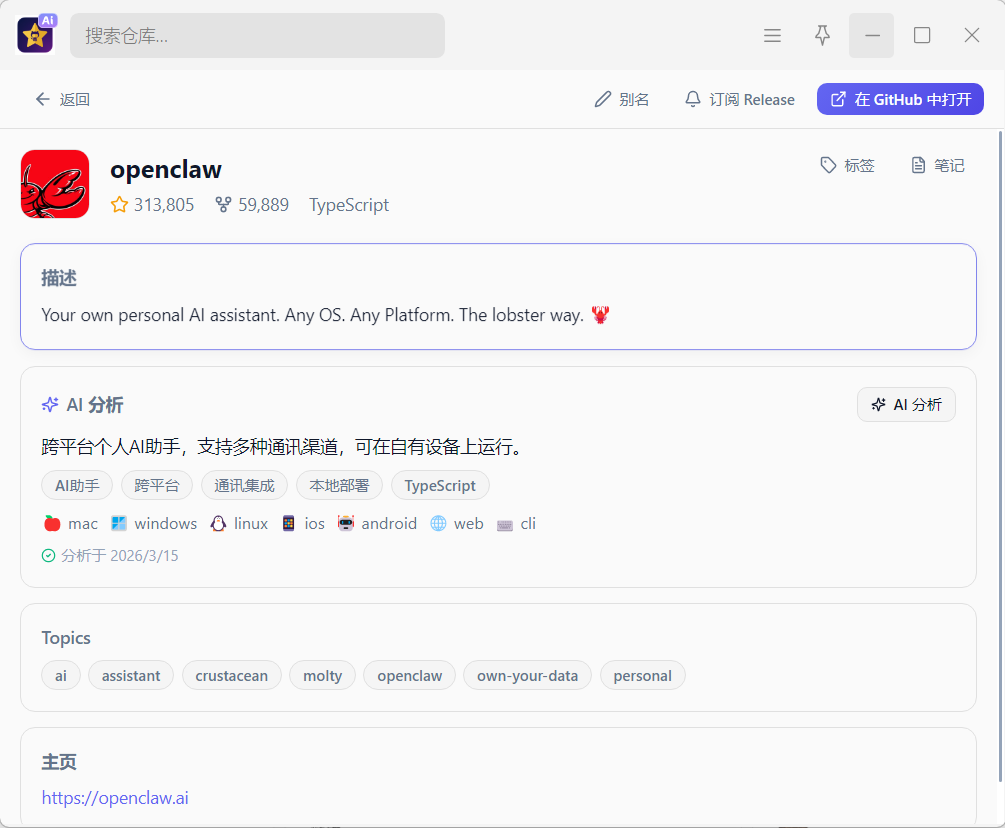This screenshot has height=828, width=1005.
Task: Select the 通讯集成 tag chip
Action: (x=244, y=486)
